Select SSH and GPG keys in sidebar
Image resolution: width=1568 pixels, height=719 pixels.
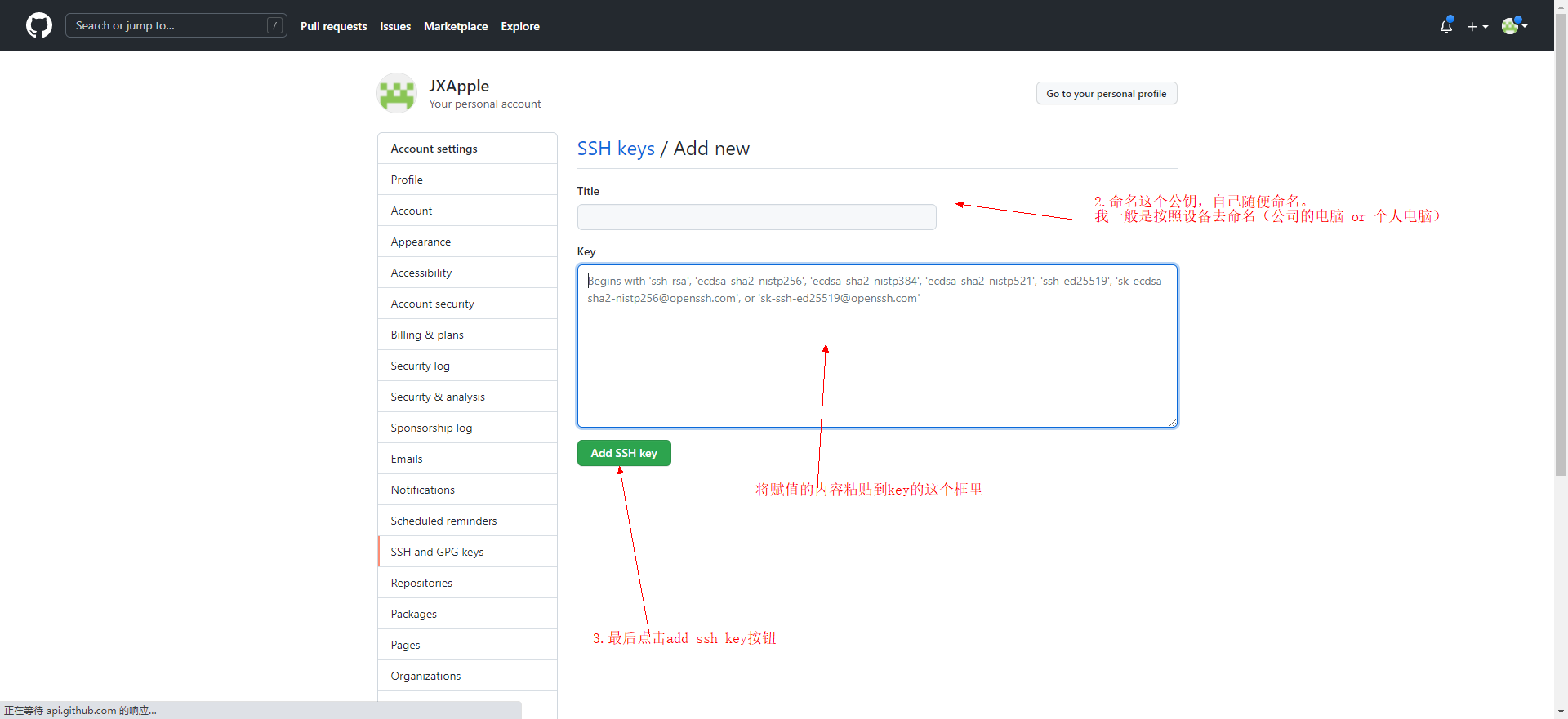pos(467,552)
